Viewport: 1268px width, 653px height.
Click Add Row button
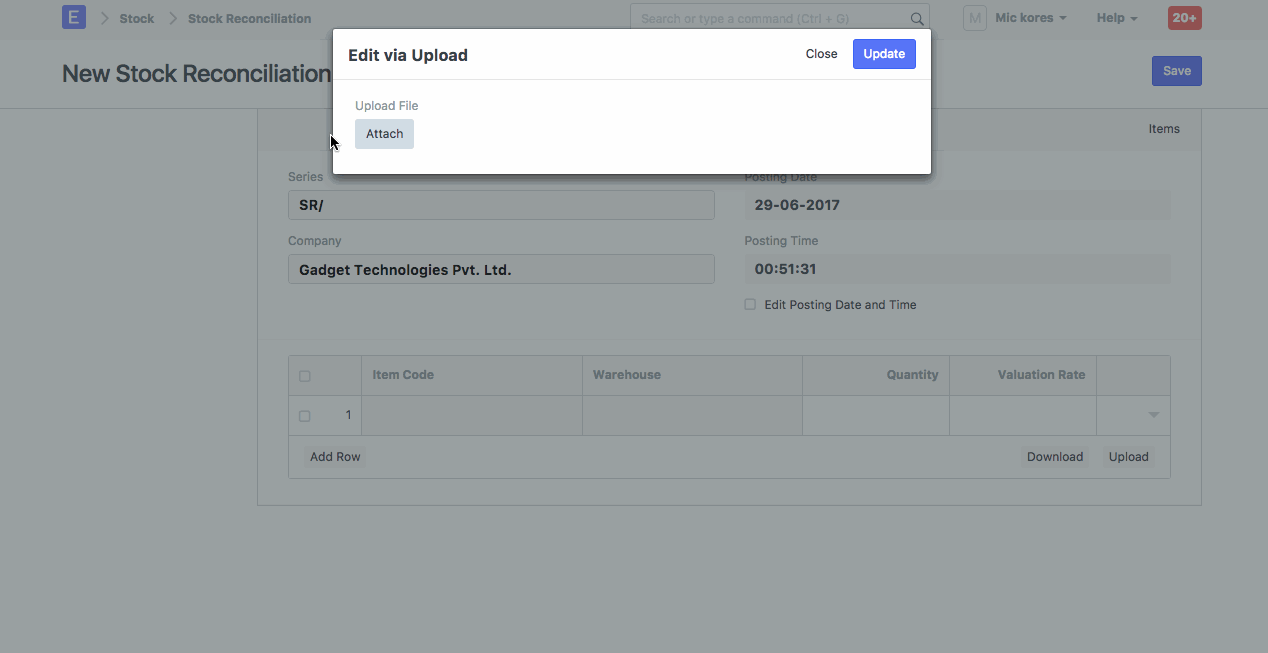335,457
